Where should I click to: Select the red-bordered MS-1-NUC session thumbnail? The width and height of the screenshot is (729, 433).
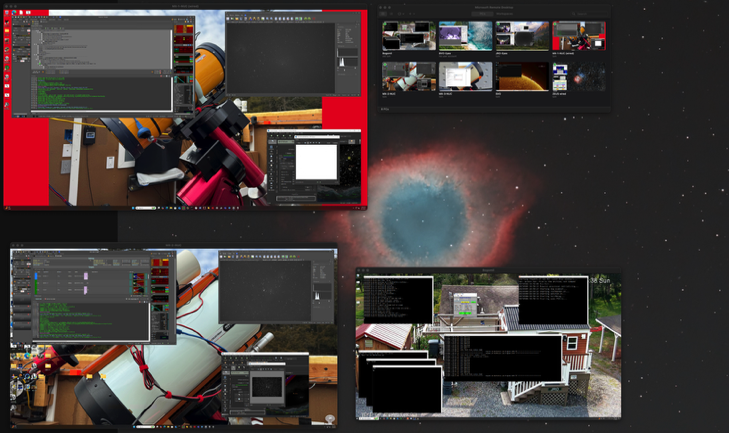click(x=579, y=36)
